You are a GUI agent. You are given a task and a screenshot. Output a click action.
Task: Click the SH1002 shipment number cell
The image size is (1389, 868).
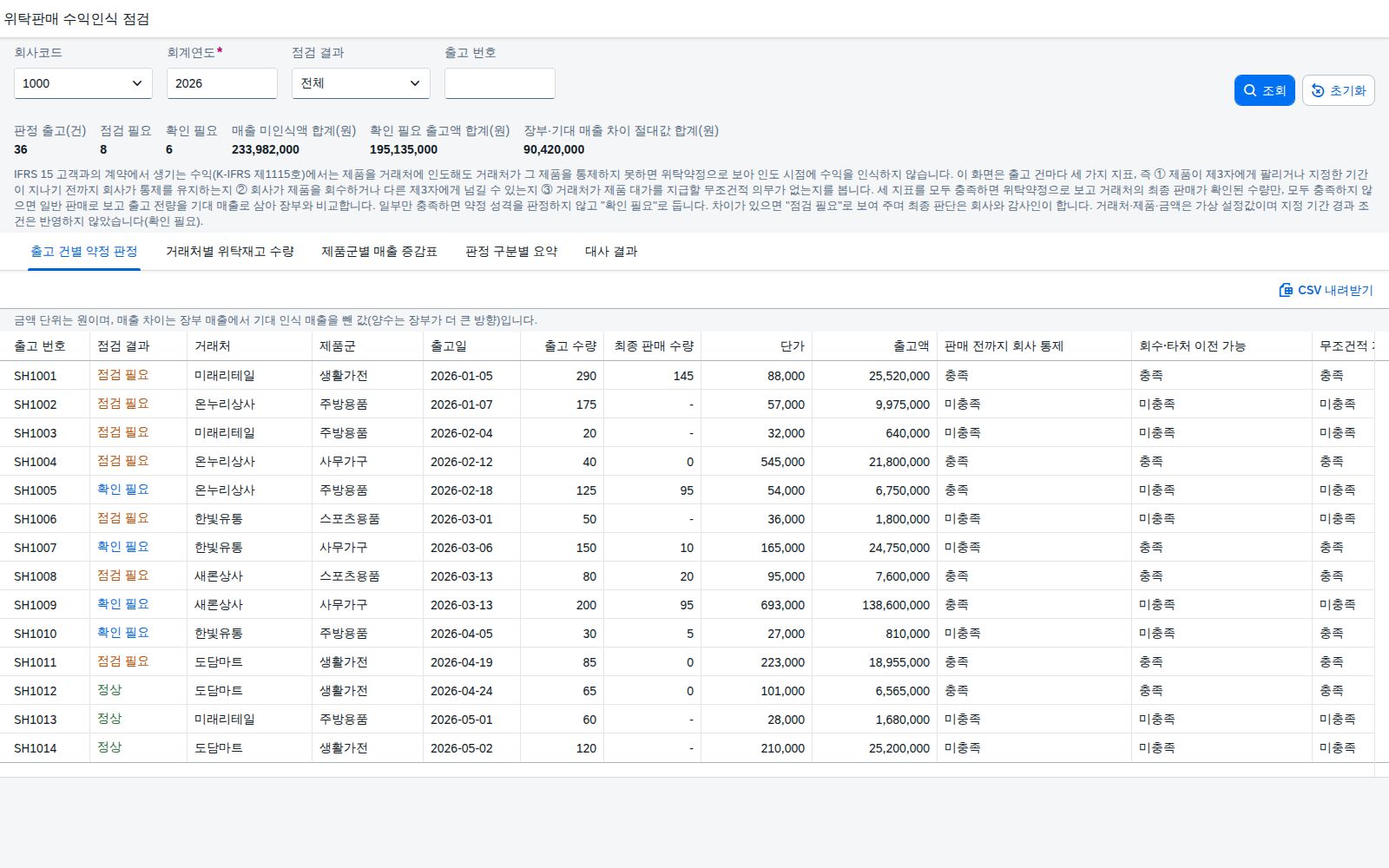pos(36,404)
